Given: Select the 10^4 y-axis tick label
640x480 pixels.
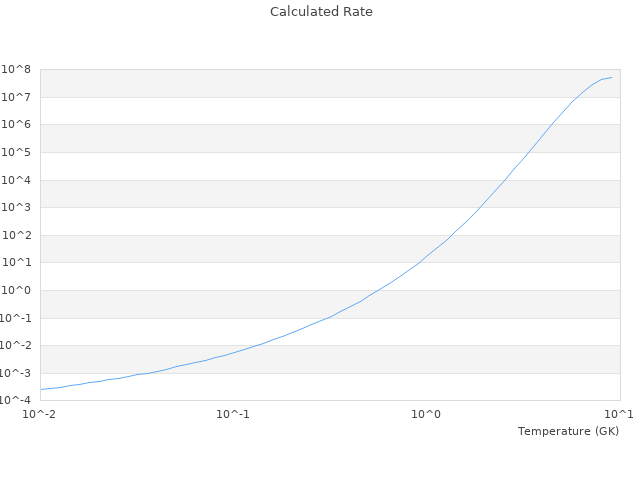Looking at the screenshot, I should pyautogui.click(x=19, y=180).
